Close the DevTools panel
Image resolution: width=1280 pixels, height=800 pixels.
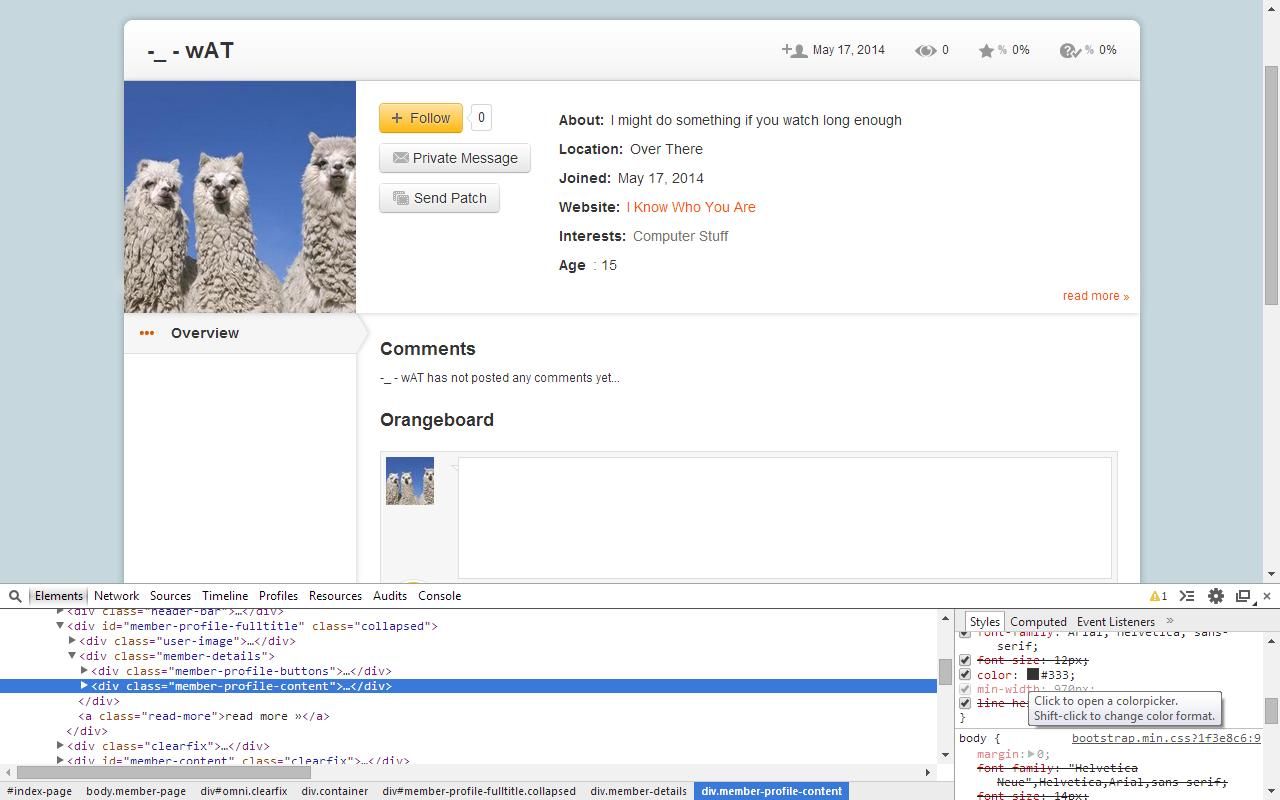point(1267,596)
